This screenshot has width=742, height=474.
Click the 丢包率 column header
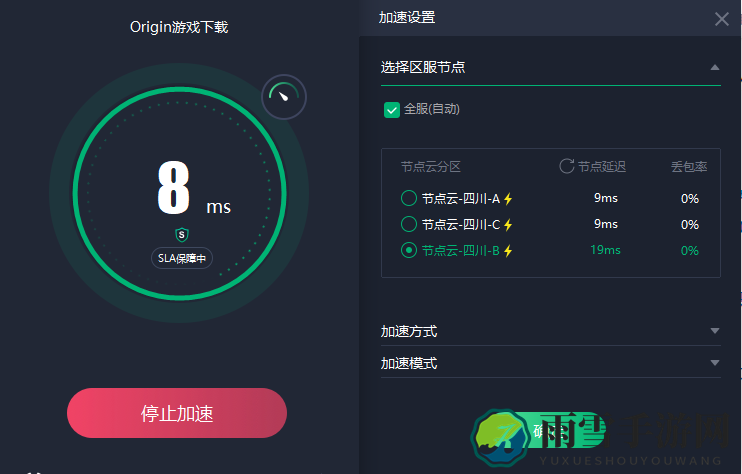689,167
